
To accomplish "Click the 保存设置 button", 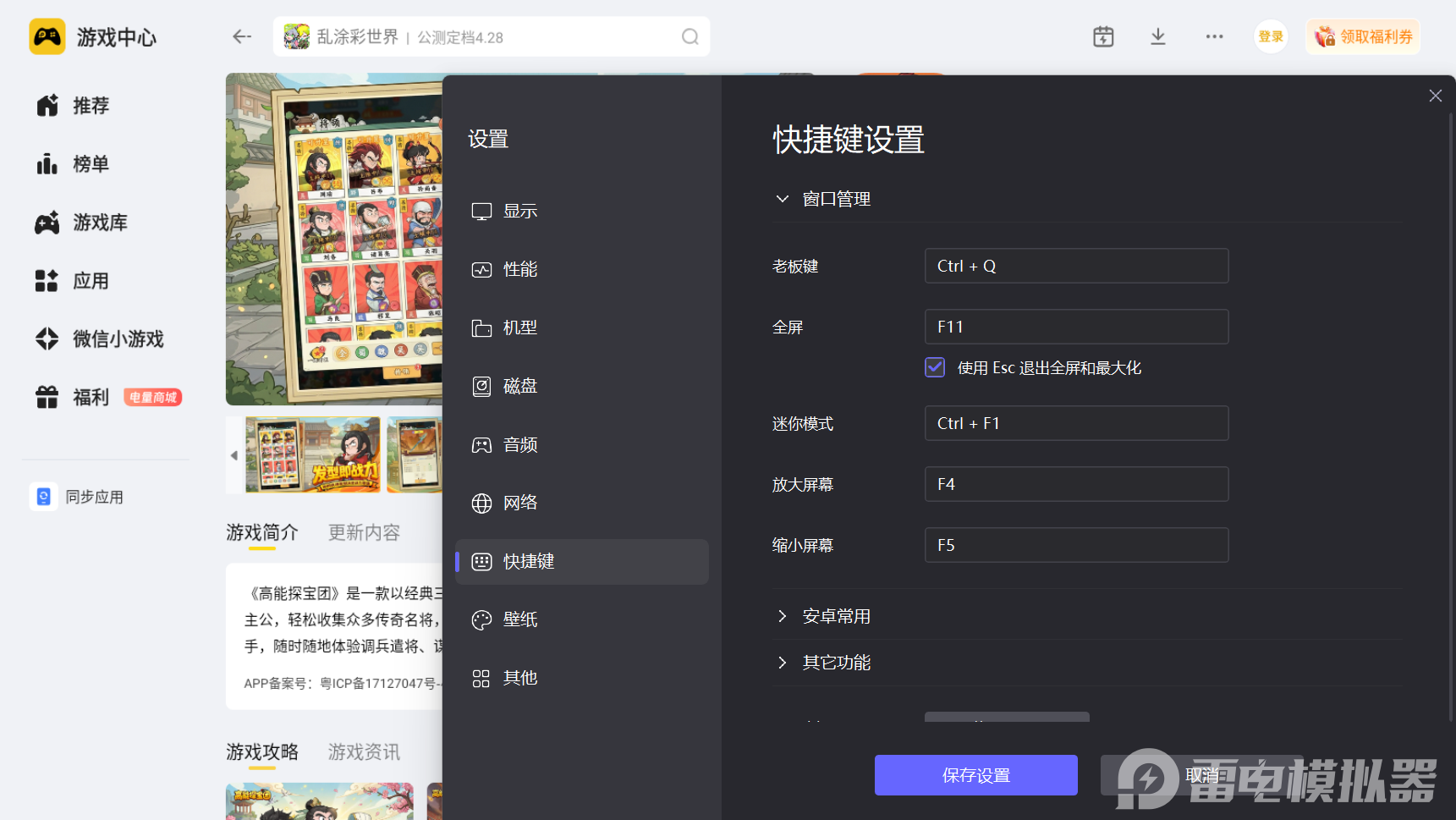I will tap(975, 775).
